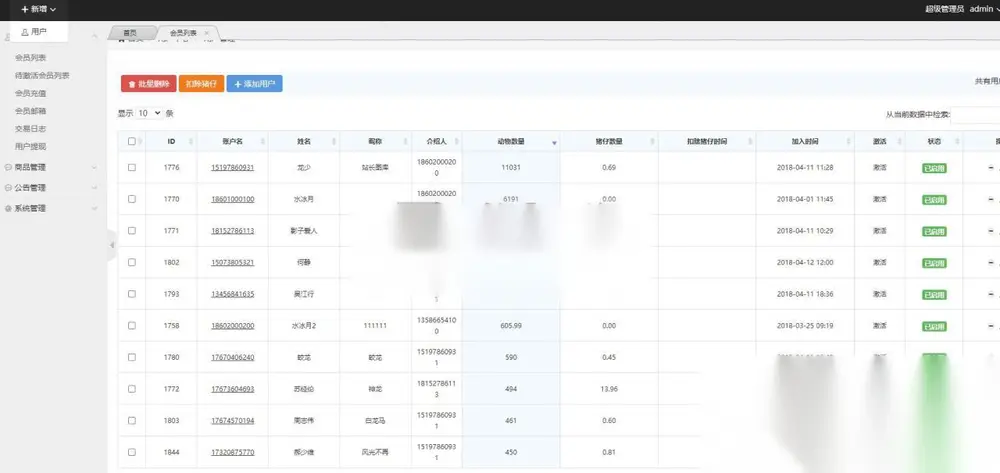The width and height of the screenshot is (1000, 473).
Task: Check the box for ID 1770
Action: coord(132,199)
